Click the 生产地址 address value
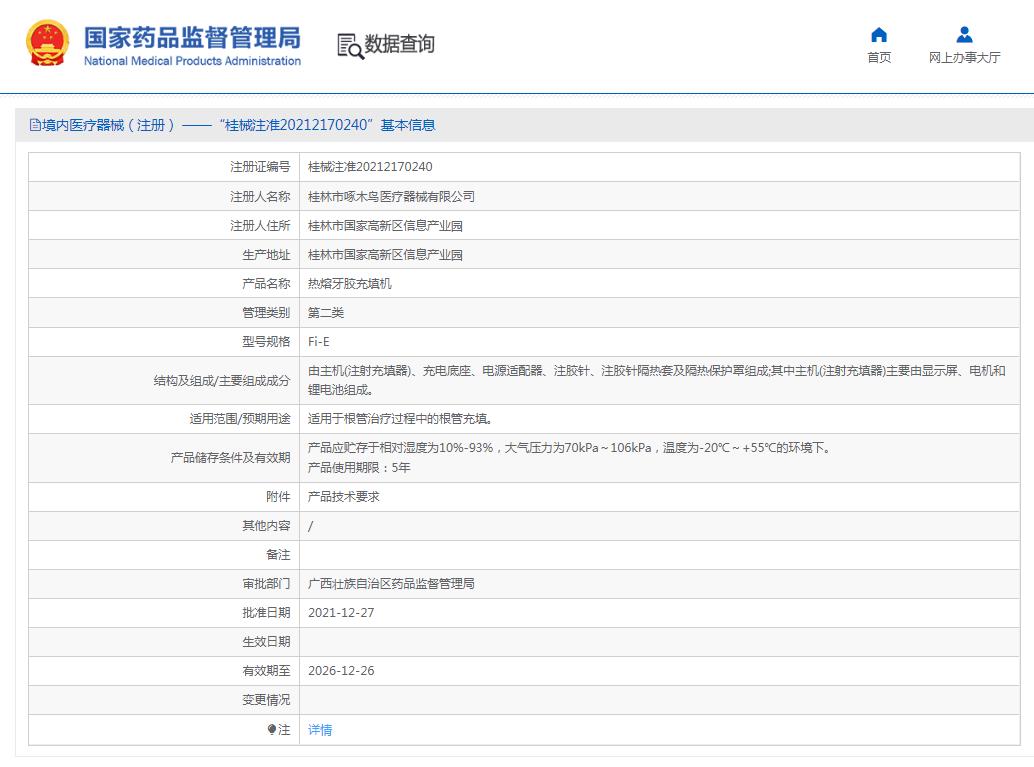The image size is (1034, 767). (385, 255)
